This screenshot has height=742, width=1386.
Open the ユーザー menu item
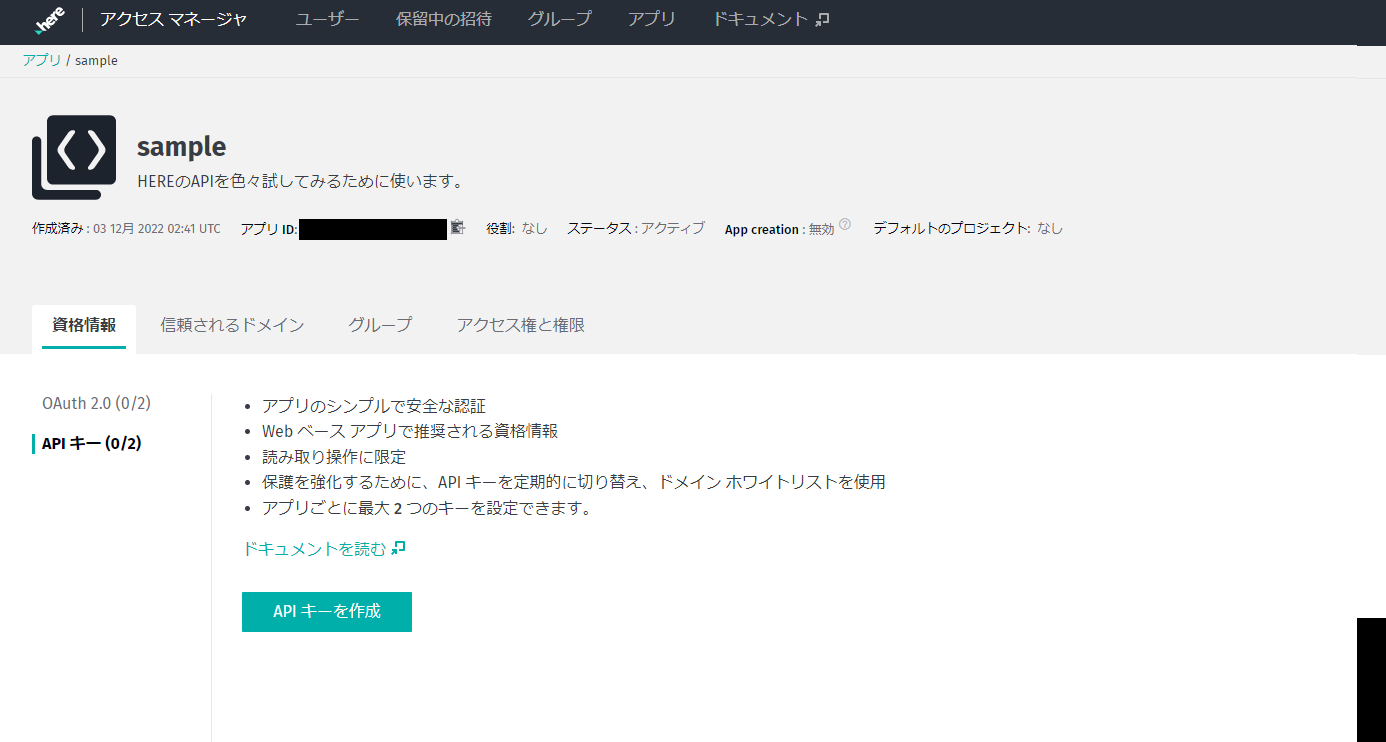point(327,18)
